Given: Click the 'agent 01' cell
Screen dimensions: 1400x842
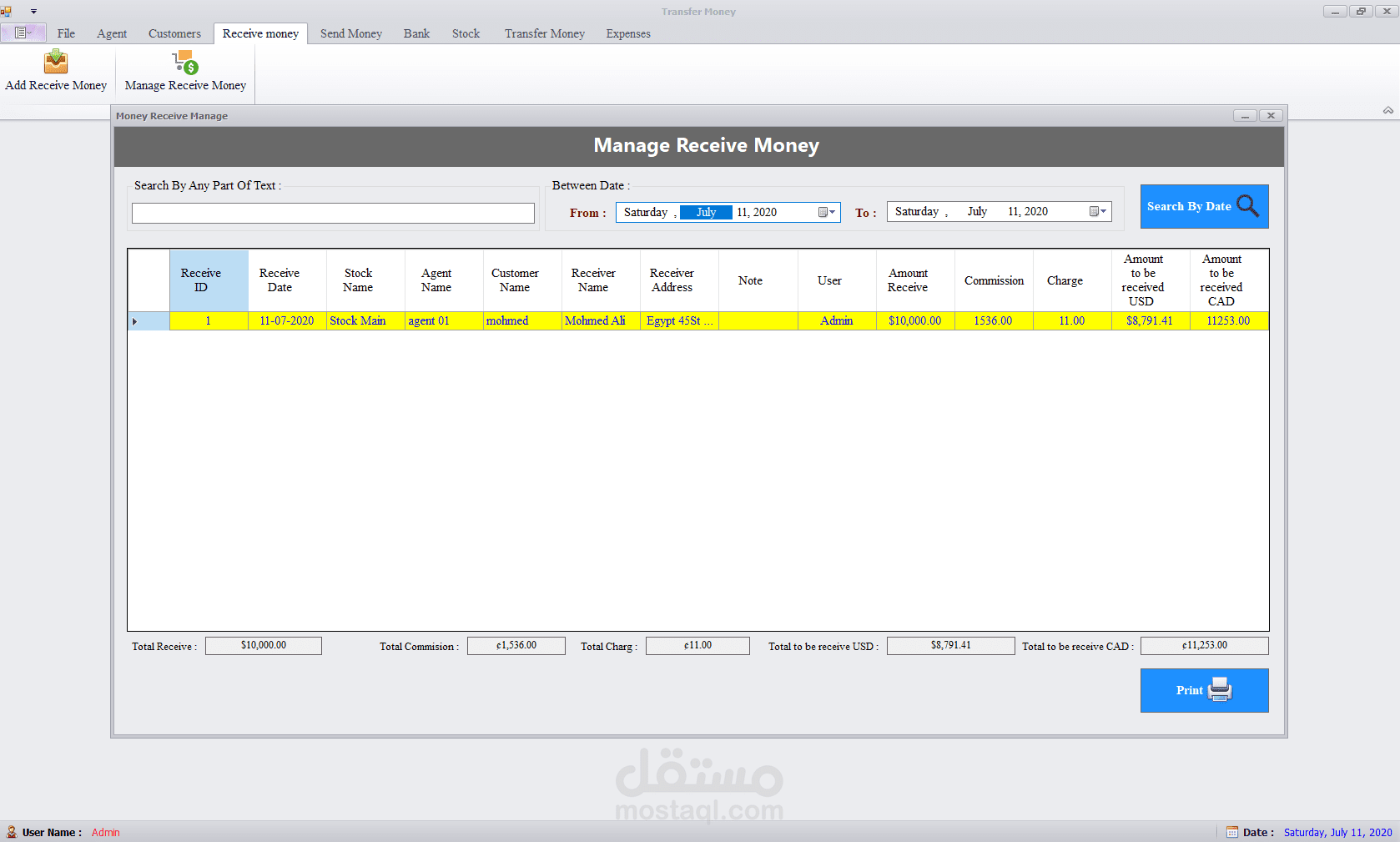Looking at the screenshot, I should 444,321.
